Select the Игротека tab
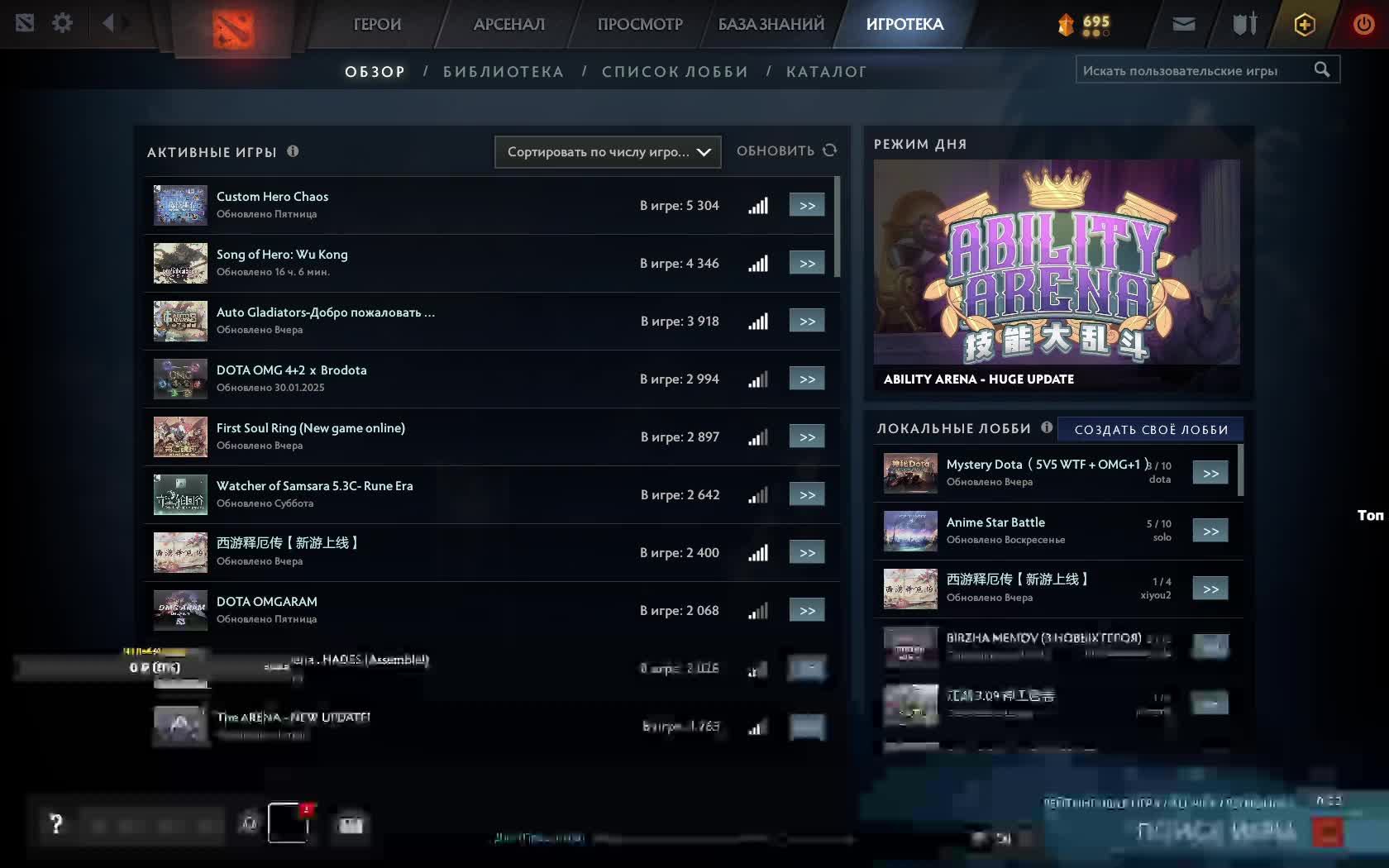 coord(905,24)
